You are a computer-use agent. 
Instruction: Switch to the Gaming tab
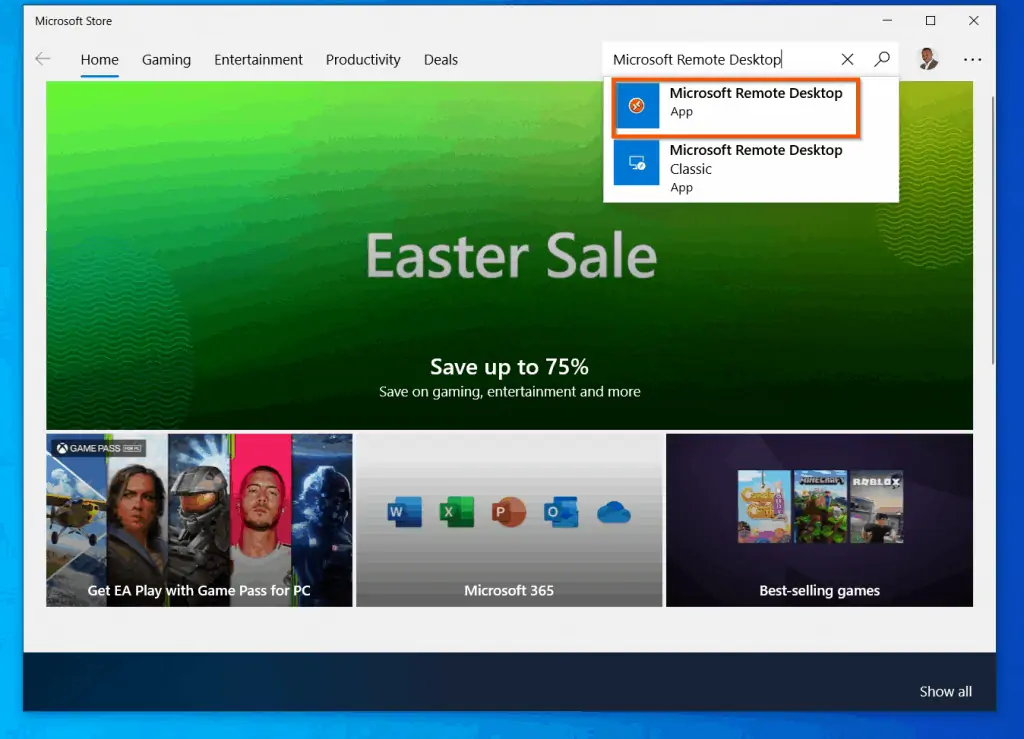[x=166, y=60]
